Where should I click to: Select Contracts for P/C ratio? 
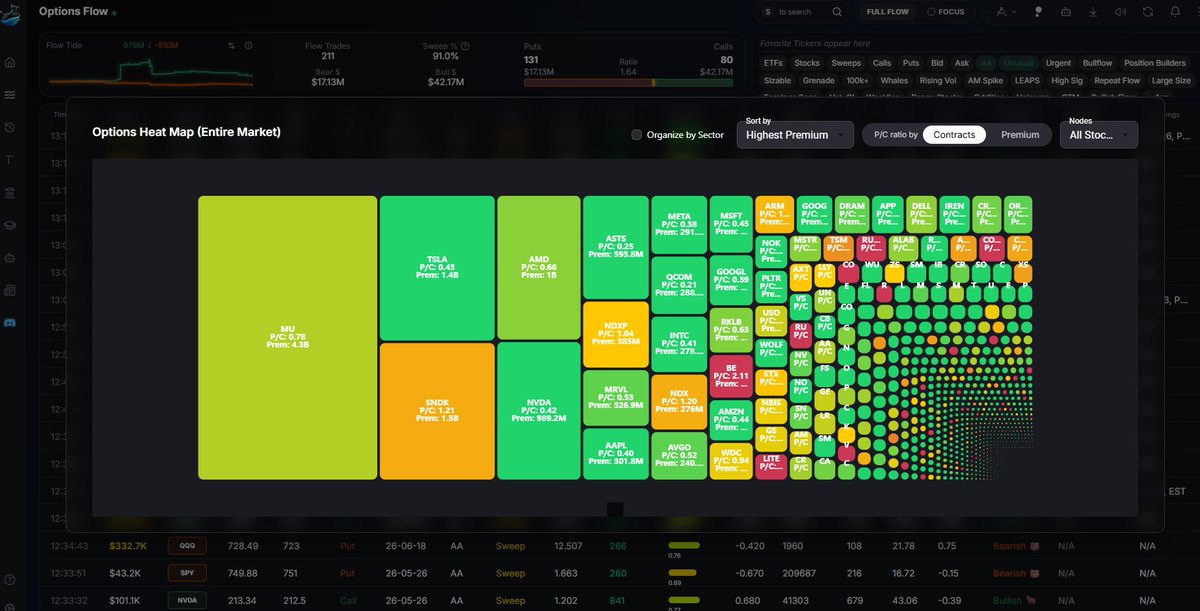[x=954, y=134]
